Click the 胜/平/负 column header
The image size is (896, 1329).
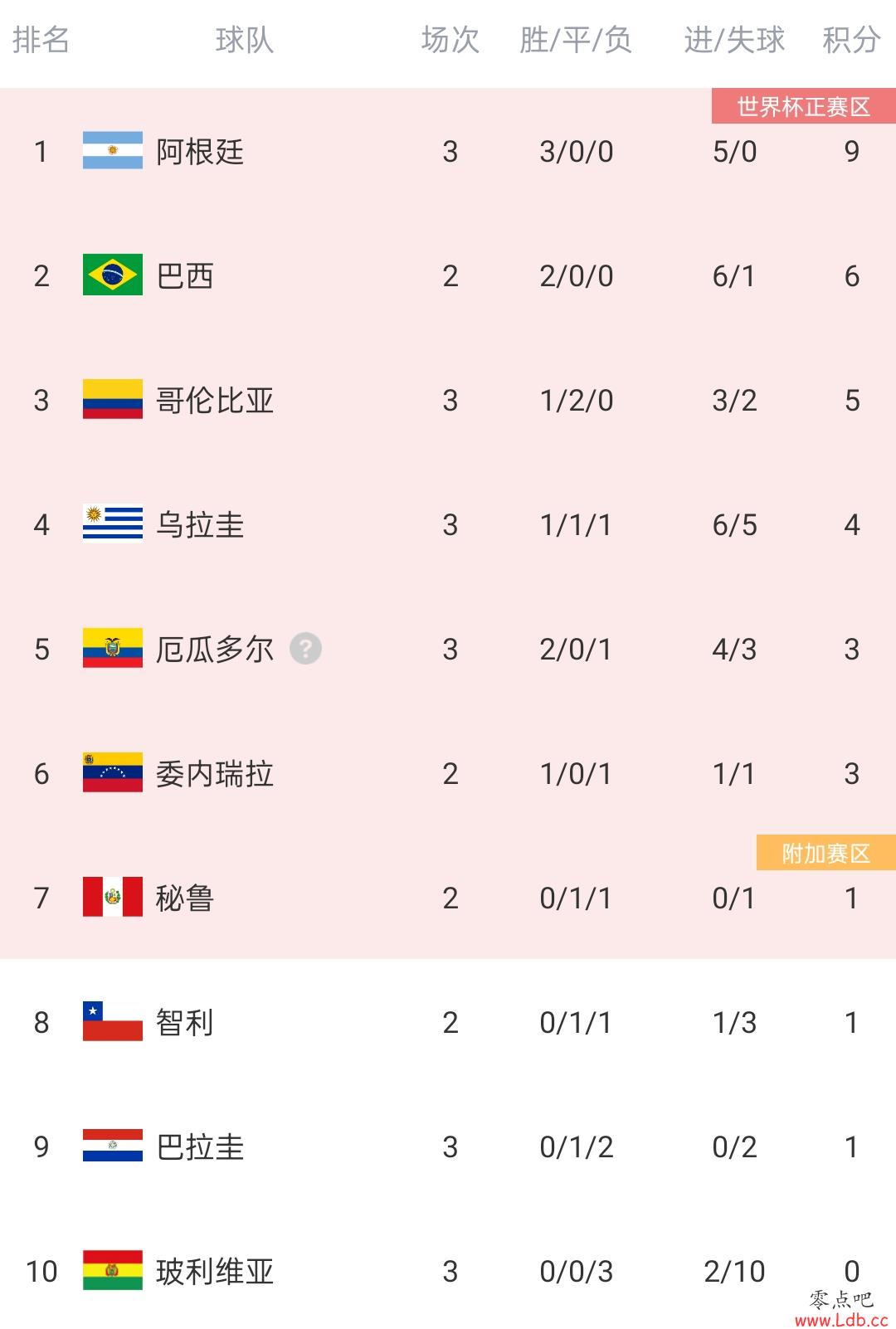[576, 40]
